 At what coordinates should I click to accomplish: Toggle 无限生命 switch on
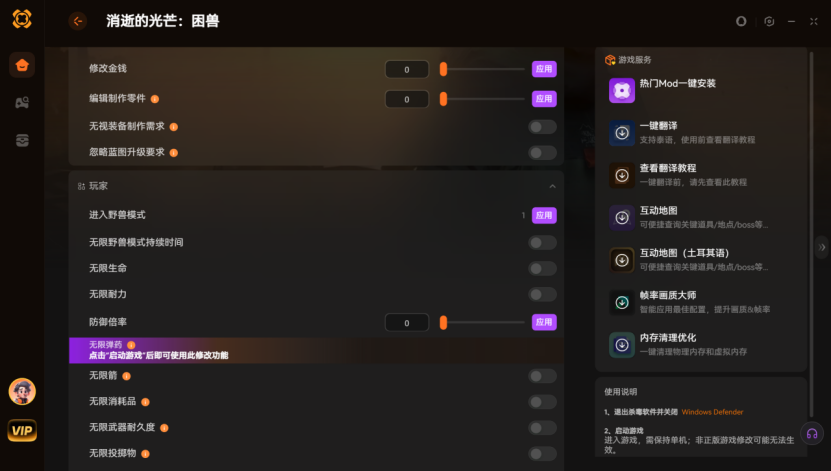click(542, 269)
